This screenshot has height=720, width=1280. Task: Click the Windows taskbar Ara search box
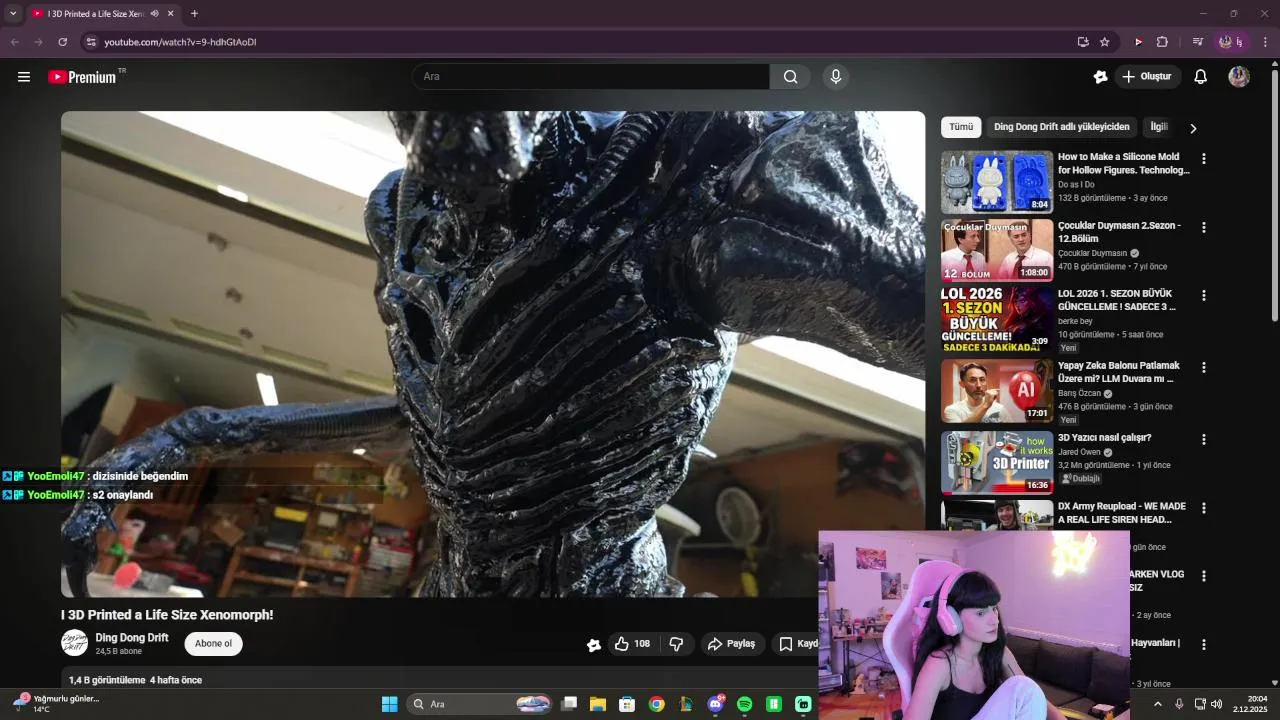[x=480, y=704]
